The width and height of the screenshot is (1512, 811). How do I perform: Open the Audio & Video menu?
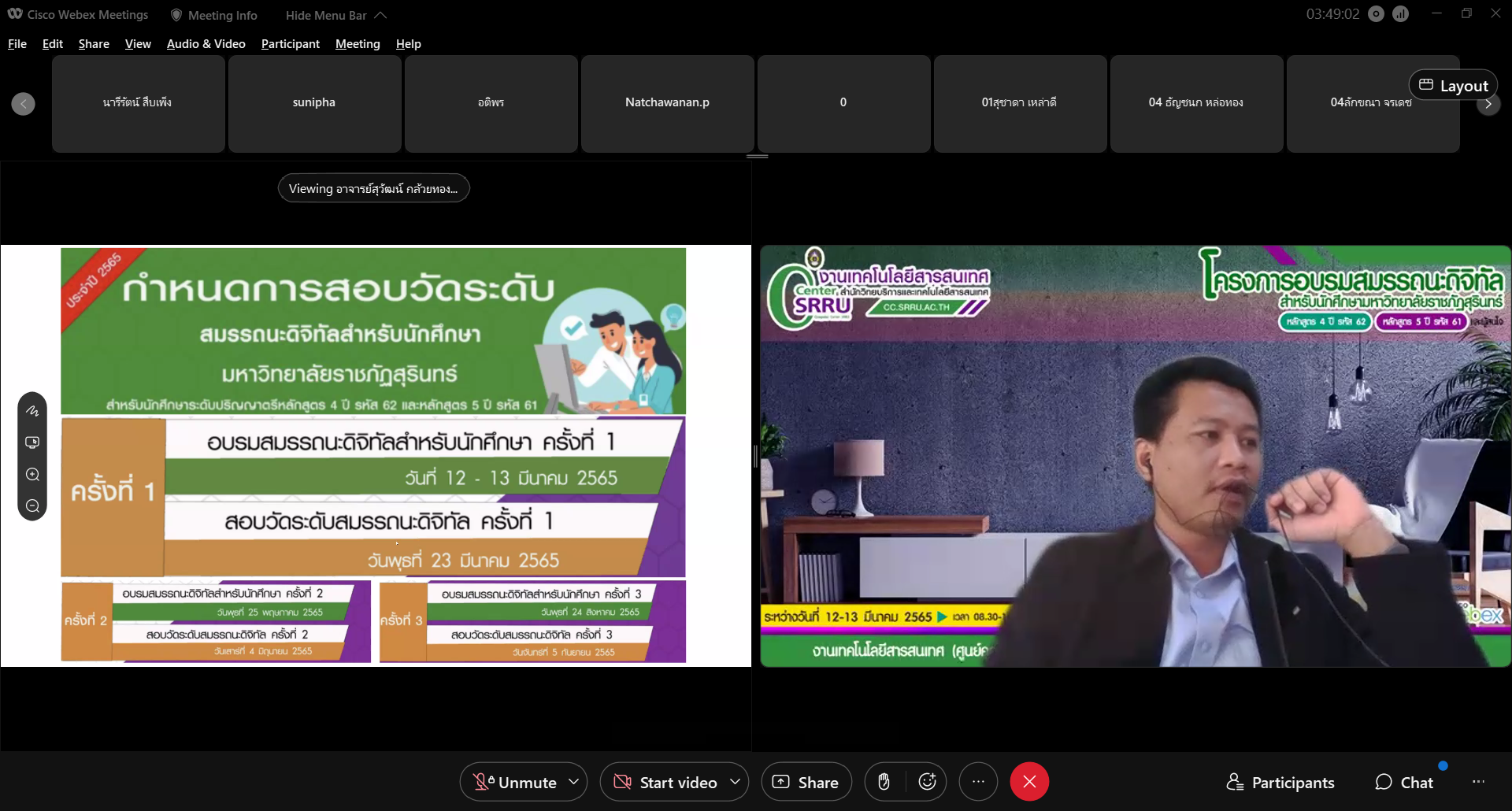click(x=206, y=44)
